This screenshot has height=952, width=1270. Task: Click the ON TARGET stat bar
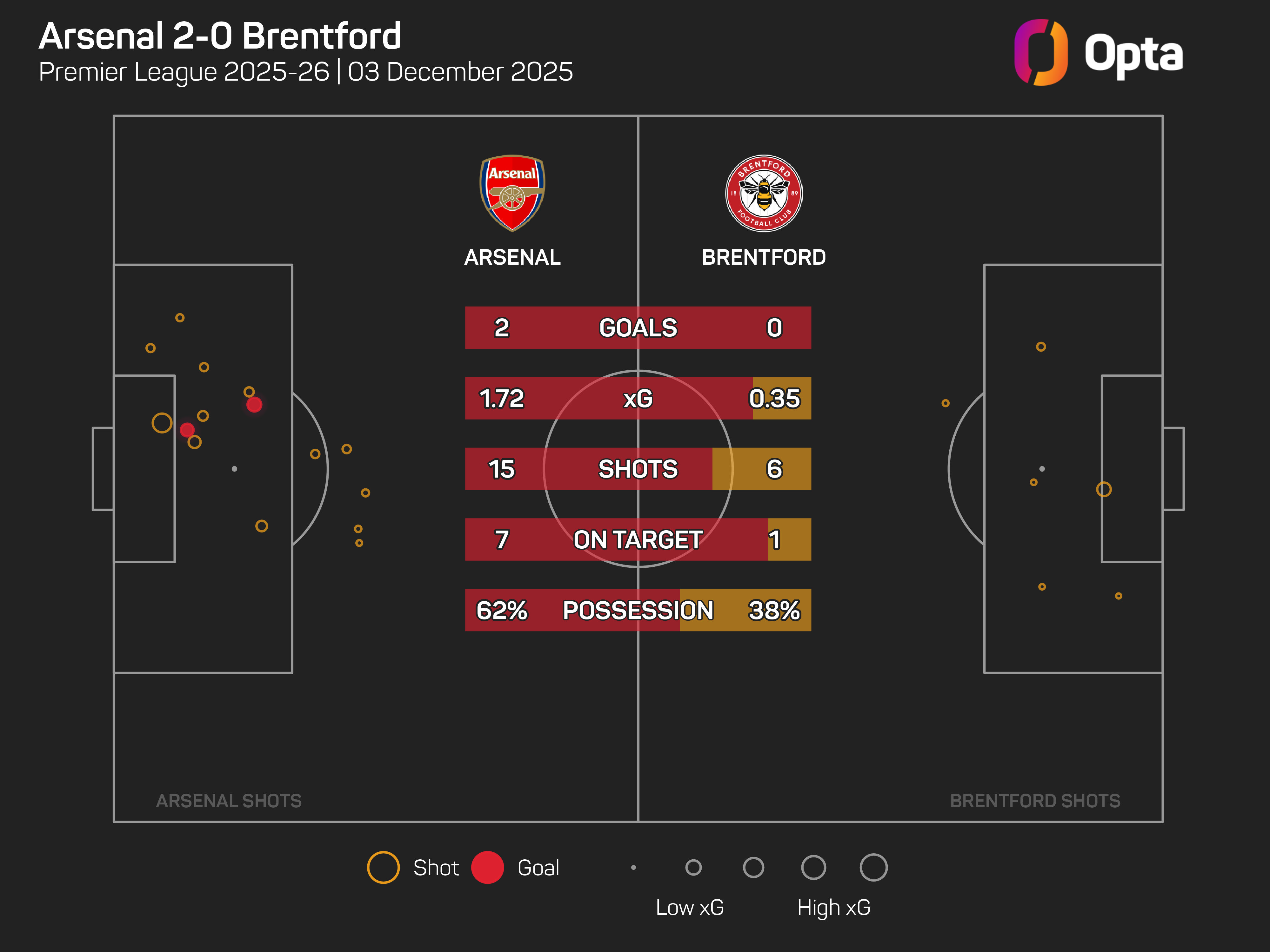pos(638,539)
